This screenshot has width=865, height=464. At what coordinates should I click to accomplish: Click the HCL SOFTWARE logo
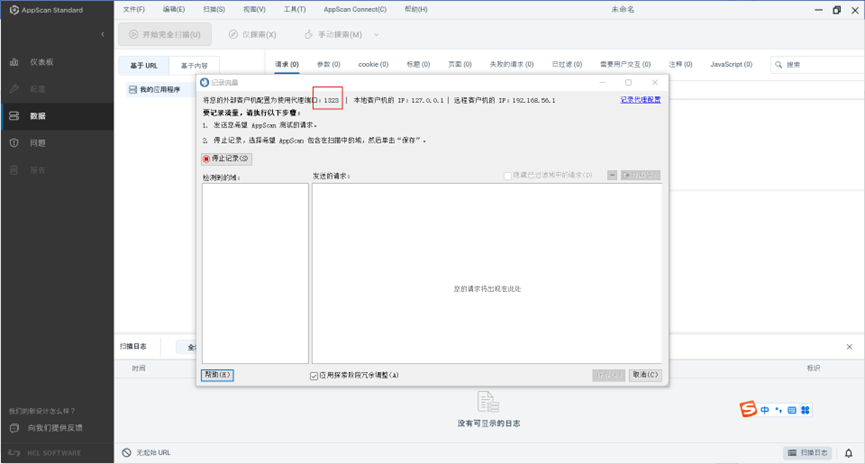coord(45,453)
